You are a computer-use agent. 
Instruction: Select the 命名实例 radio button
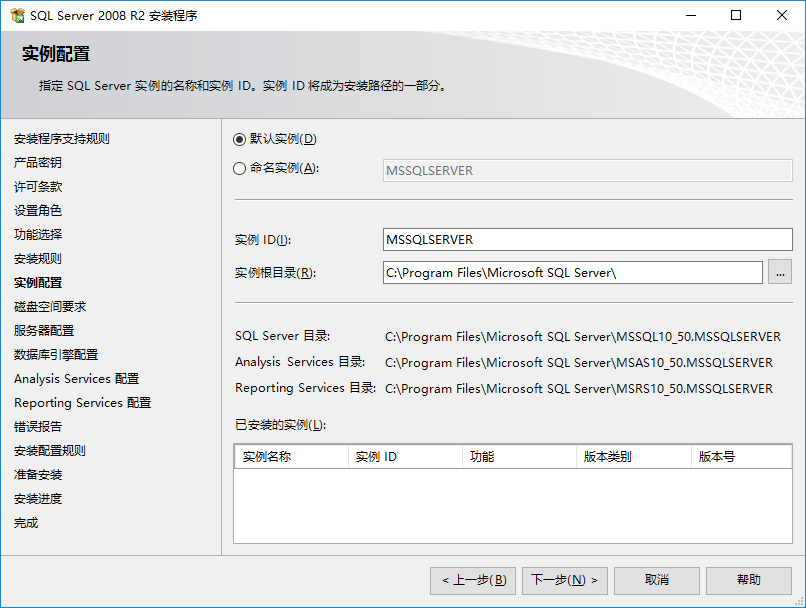pyautogui.click(x=239, y=169)
